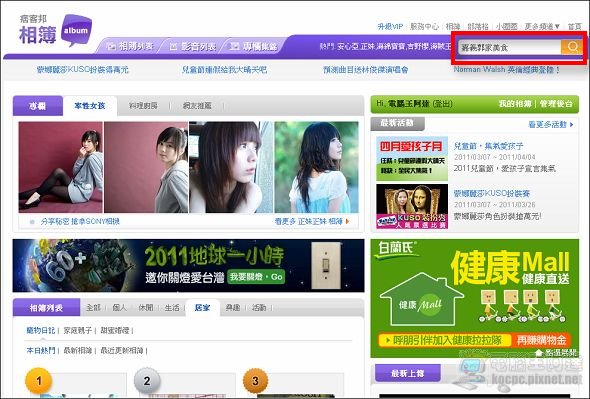Screen dimensions: 590x399
Task: Open the 影音列表 tab in the purple navigation bar
Action: coord(193,46)
